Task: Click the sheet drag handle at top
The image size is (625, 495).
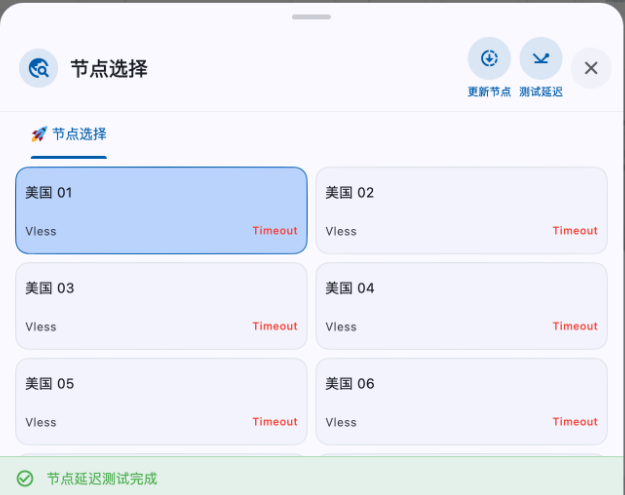Action: tap(311, 17)
